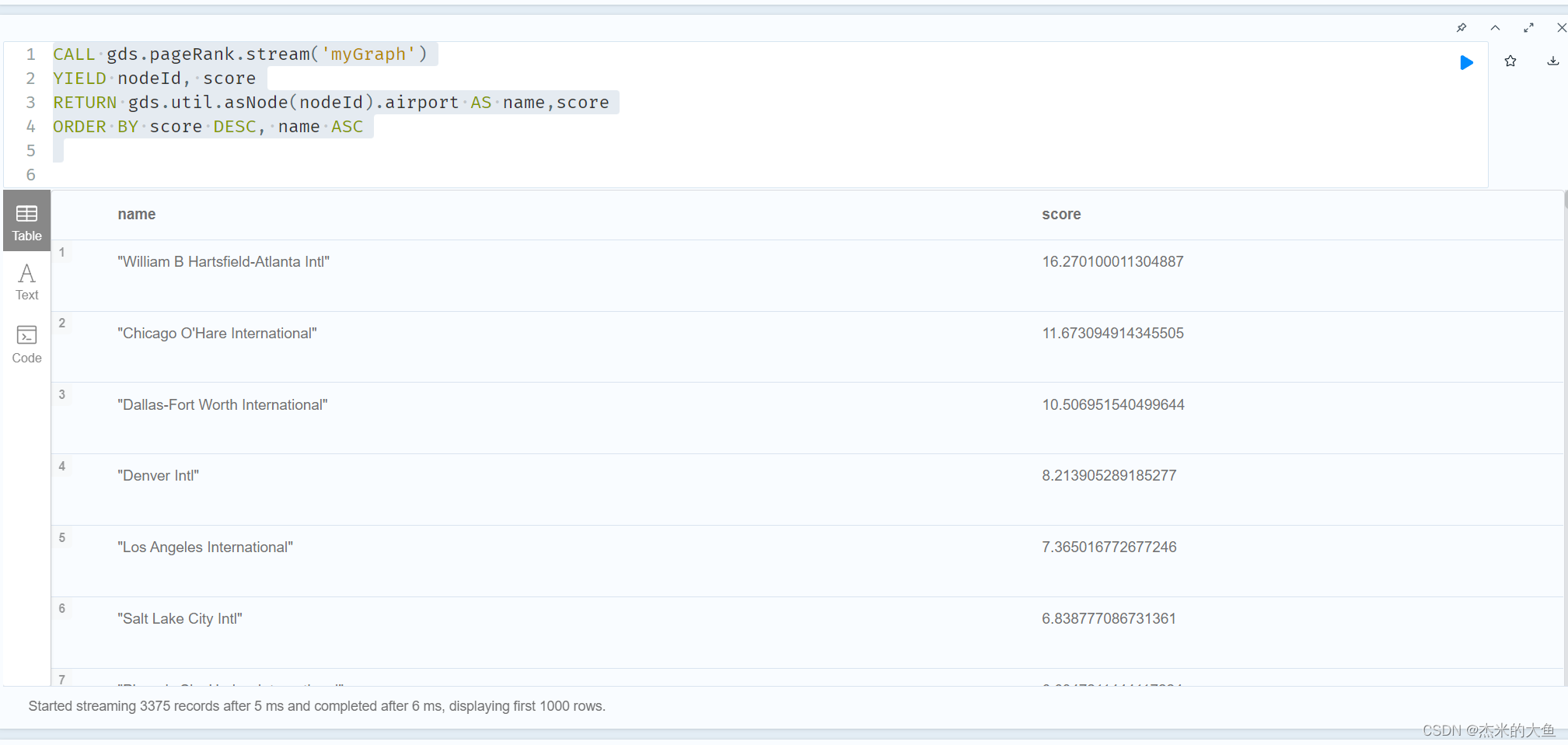Open Code view of results
The height and width of the screenshot is (745, 1568).
point(26,345)
